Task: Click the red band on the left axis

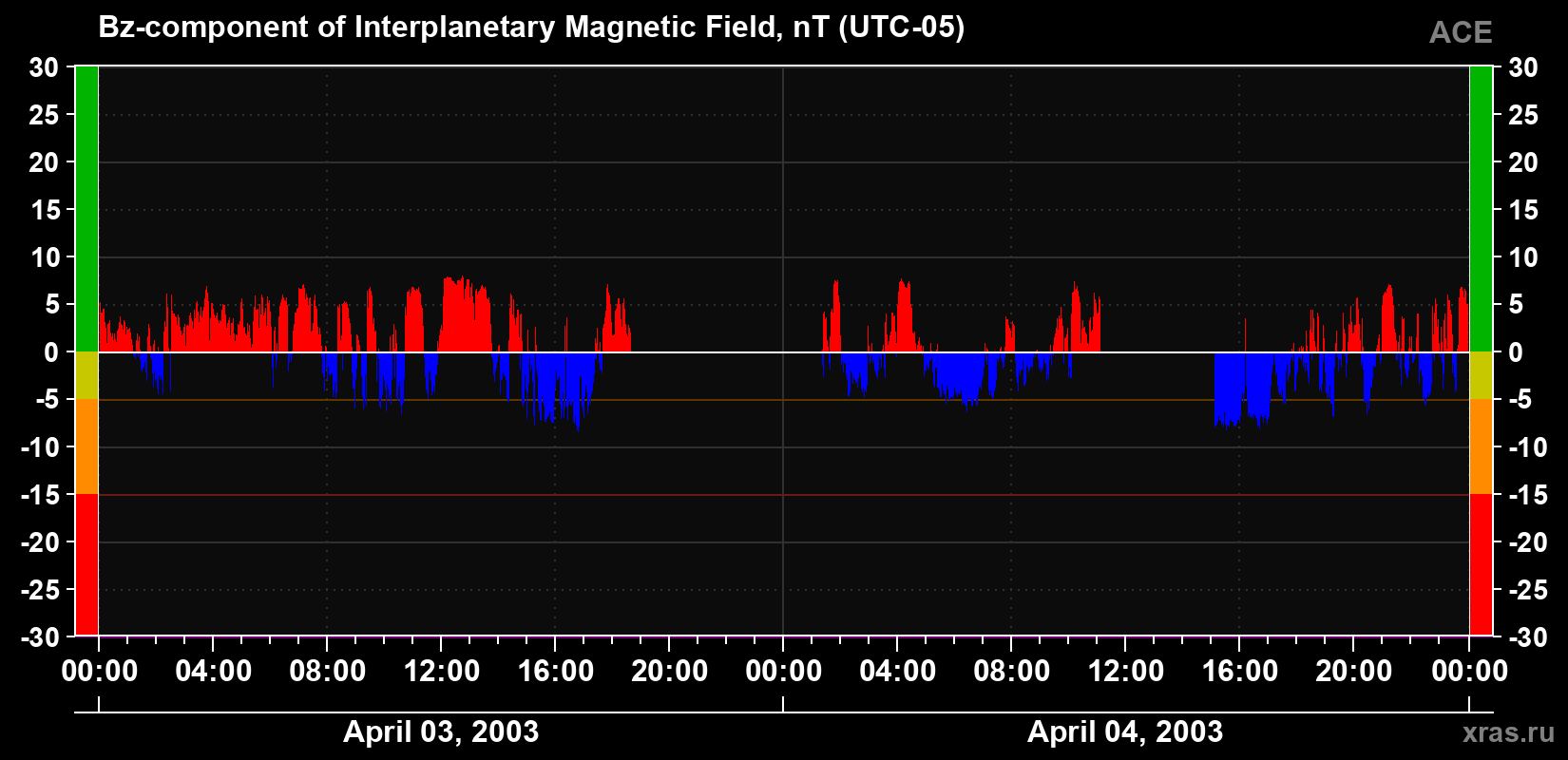Action: coord(86,564)
